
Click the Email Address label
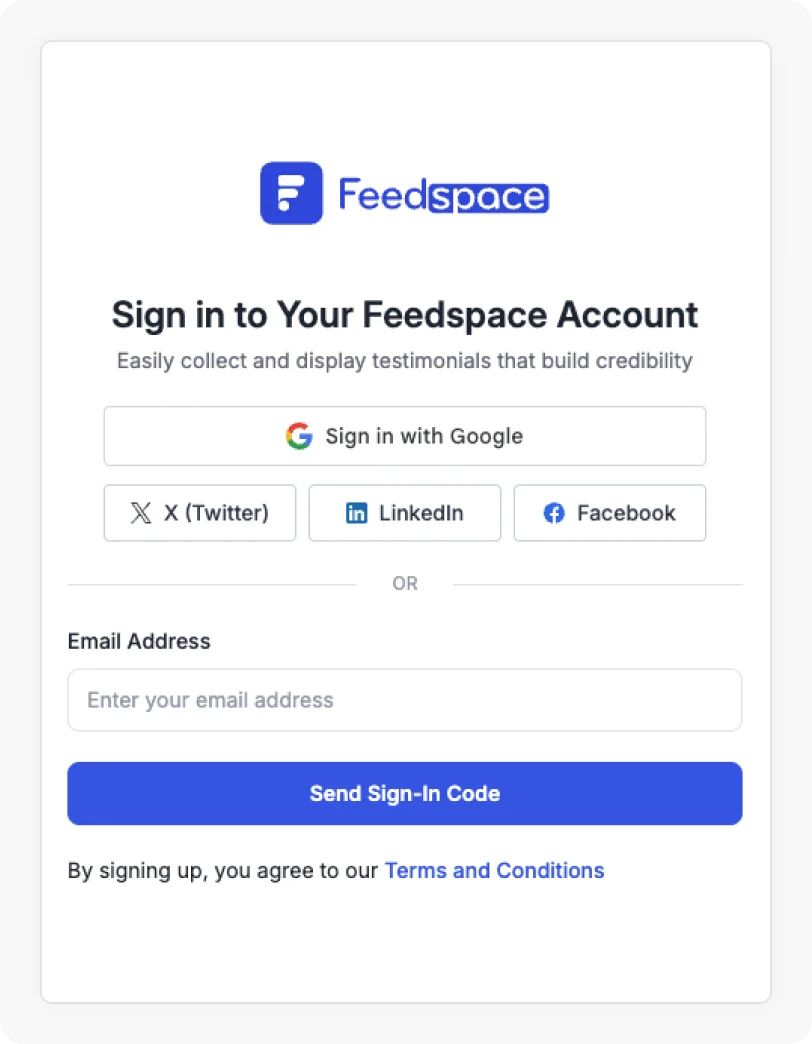pyautogui.click(x=138, y=641)
